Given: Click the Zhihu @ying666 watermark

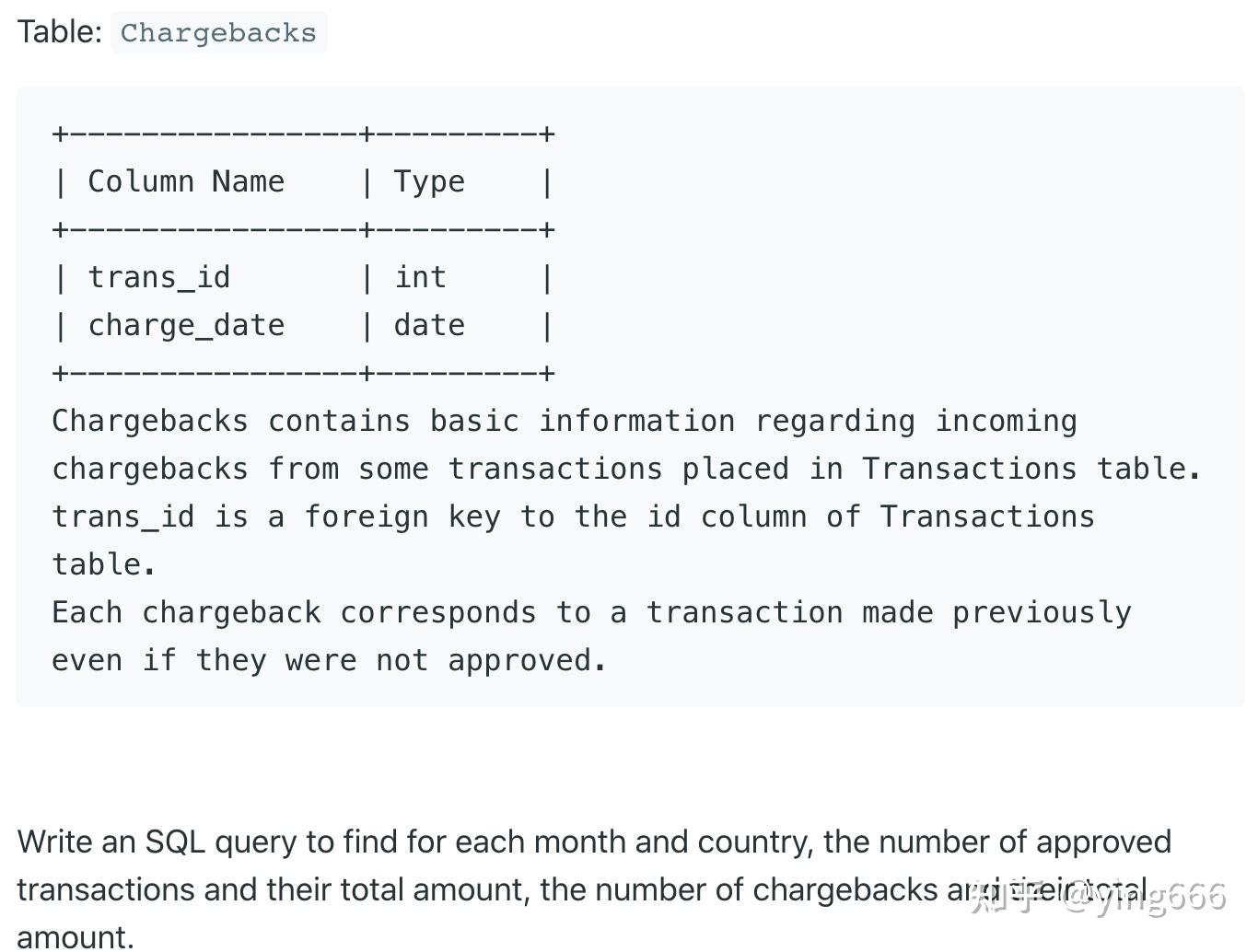Looking at the screenshot, I should 1097,896.
